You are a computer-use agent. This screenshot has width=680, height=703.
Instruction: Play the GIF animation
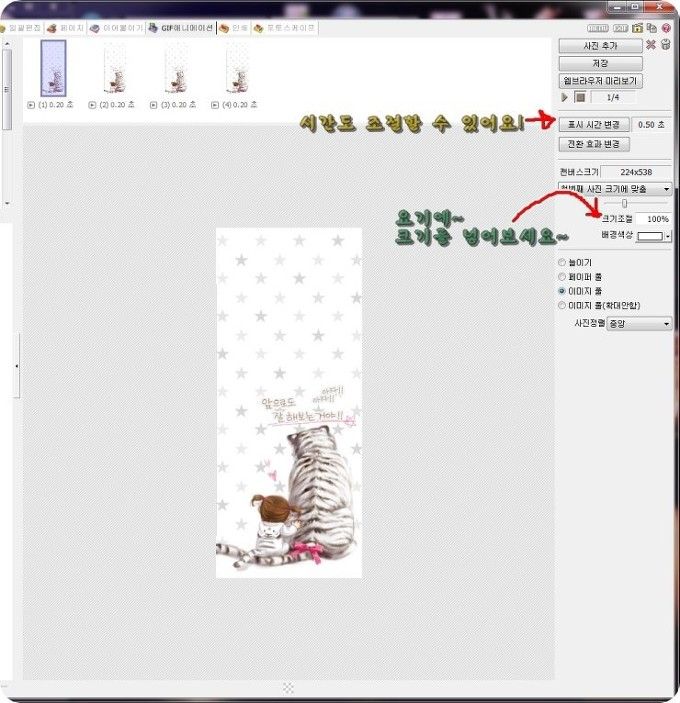click(564, 97)
